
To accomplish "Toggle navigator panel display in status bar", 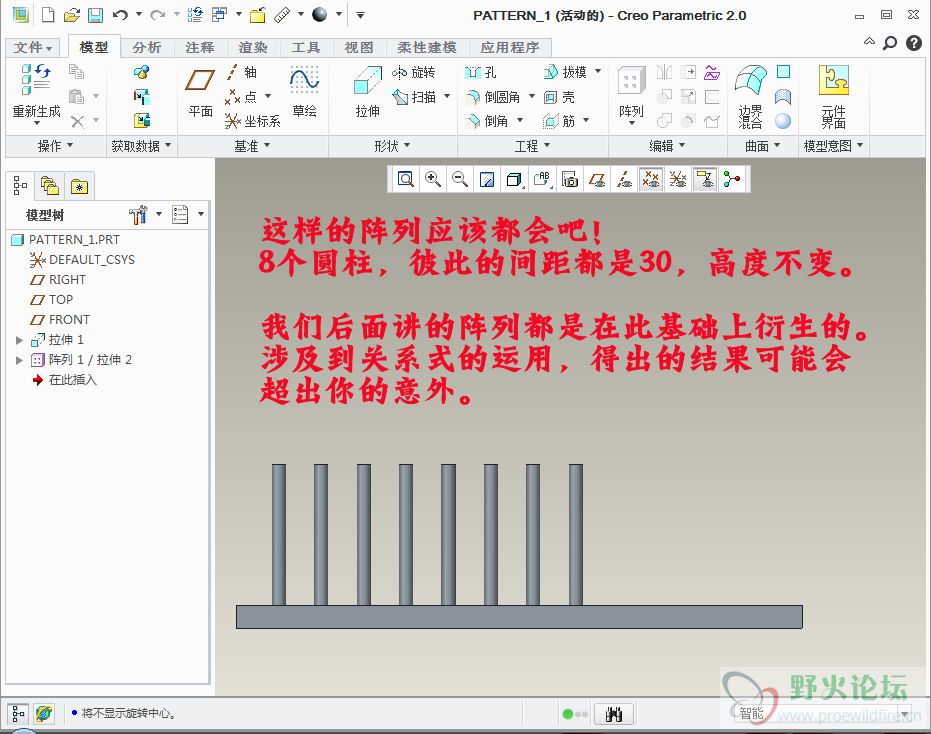I will pos(18,714).
